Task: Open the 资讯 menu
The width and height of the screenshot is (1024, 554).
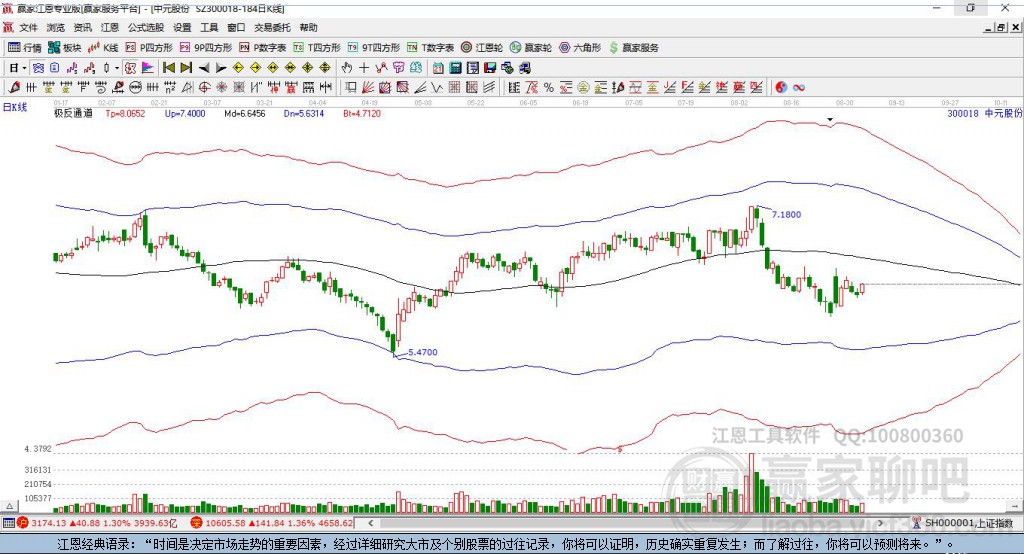Action: point(83,27)
